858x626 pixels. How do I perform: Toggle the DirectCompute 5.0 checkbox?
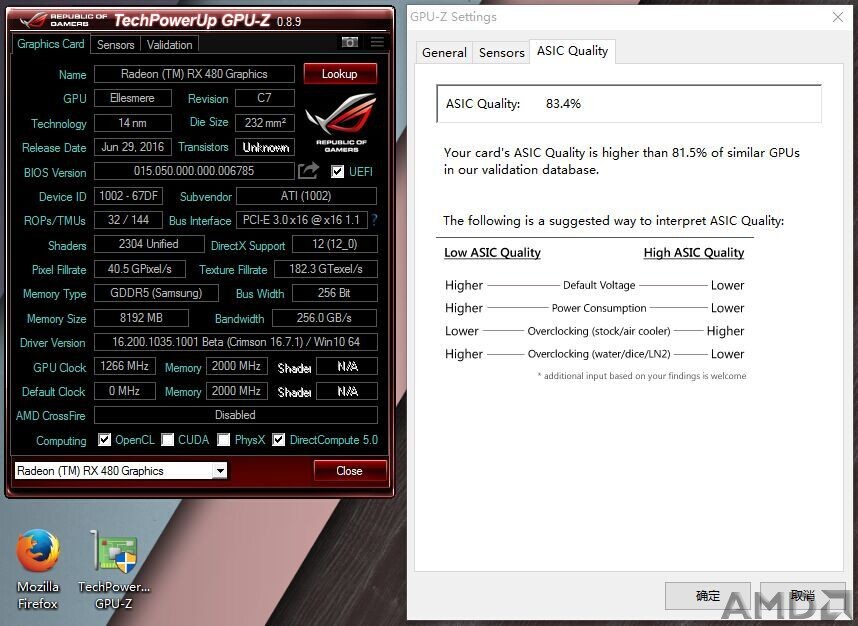[279, 439]
